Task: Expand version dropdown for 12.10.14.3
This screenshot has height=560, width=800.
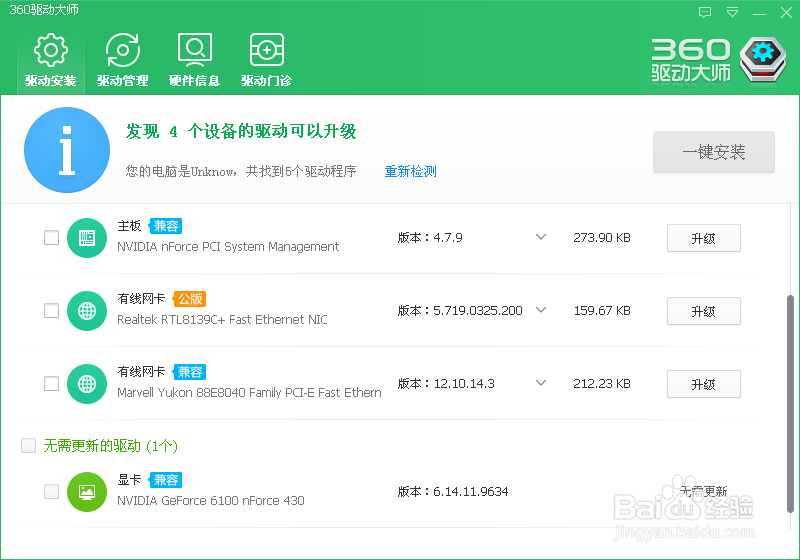Action: click(x=541, y=383)
